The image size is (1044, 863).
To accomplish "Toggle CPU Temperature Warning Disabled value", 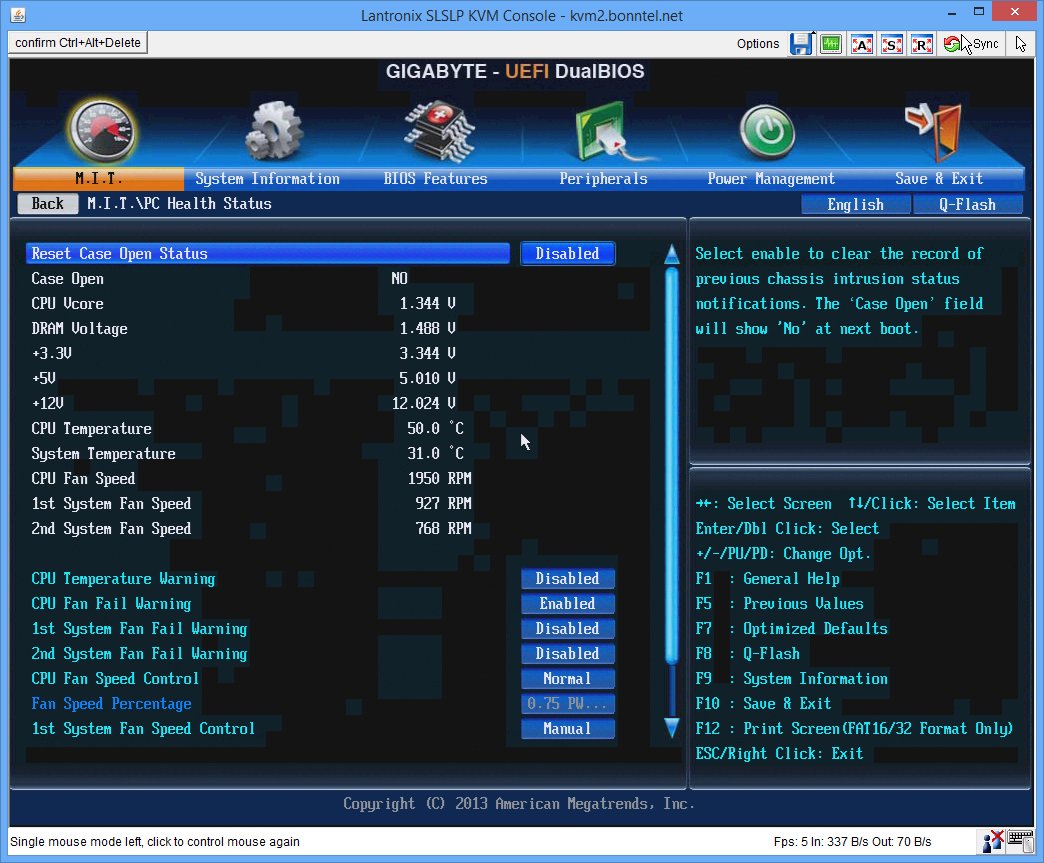I will click(x=567, y=579).
